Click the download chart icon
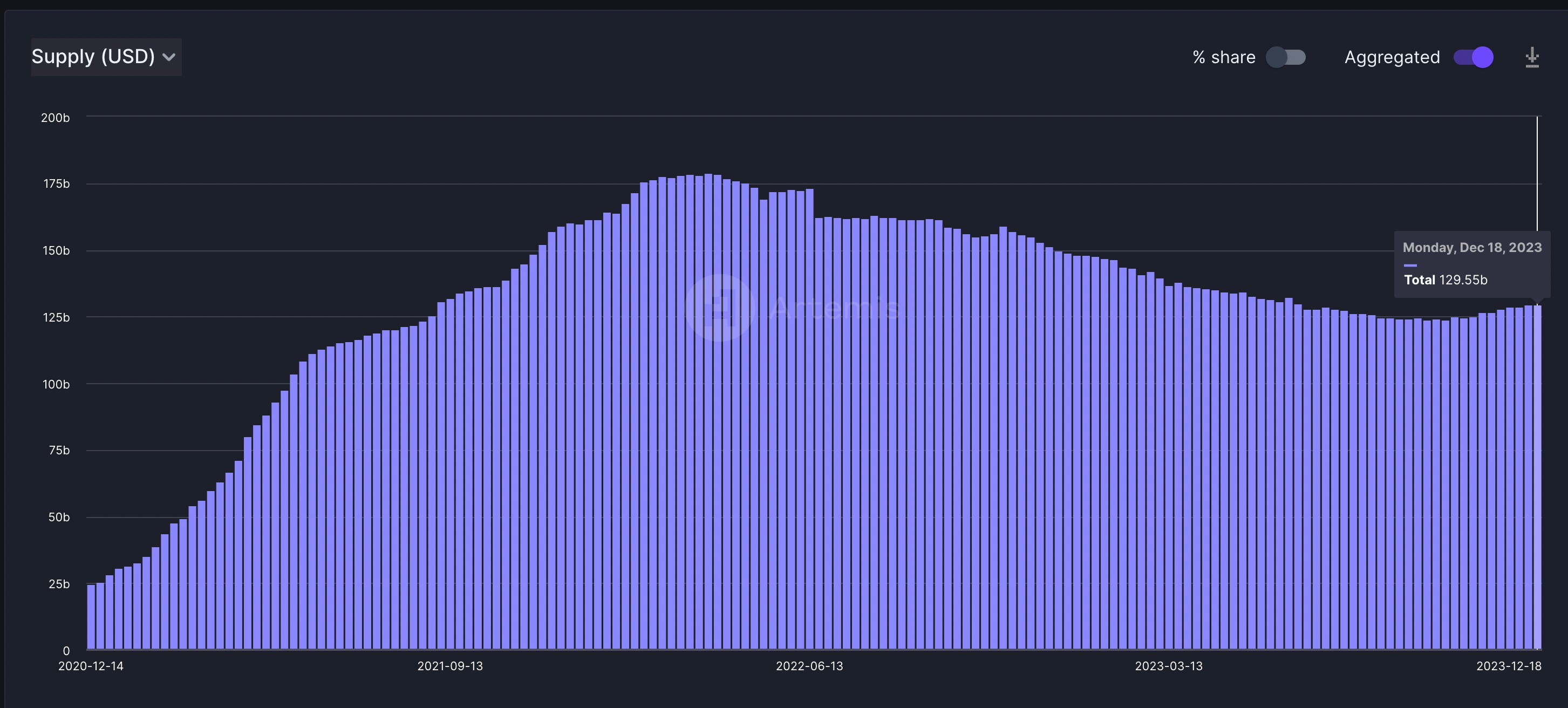The height and width of the screenshot is (708, 1568). point(1531,57)
